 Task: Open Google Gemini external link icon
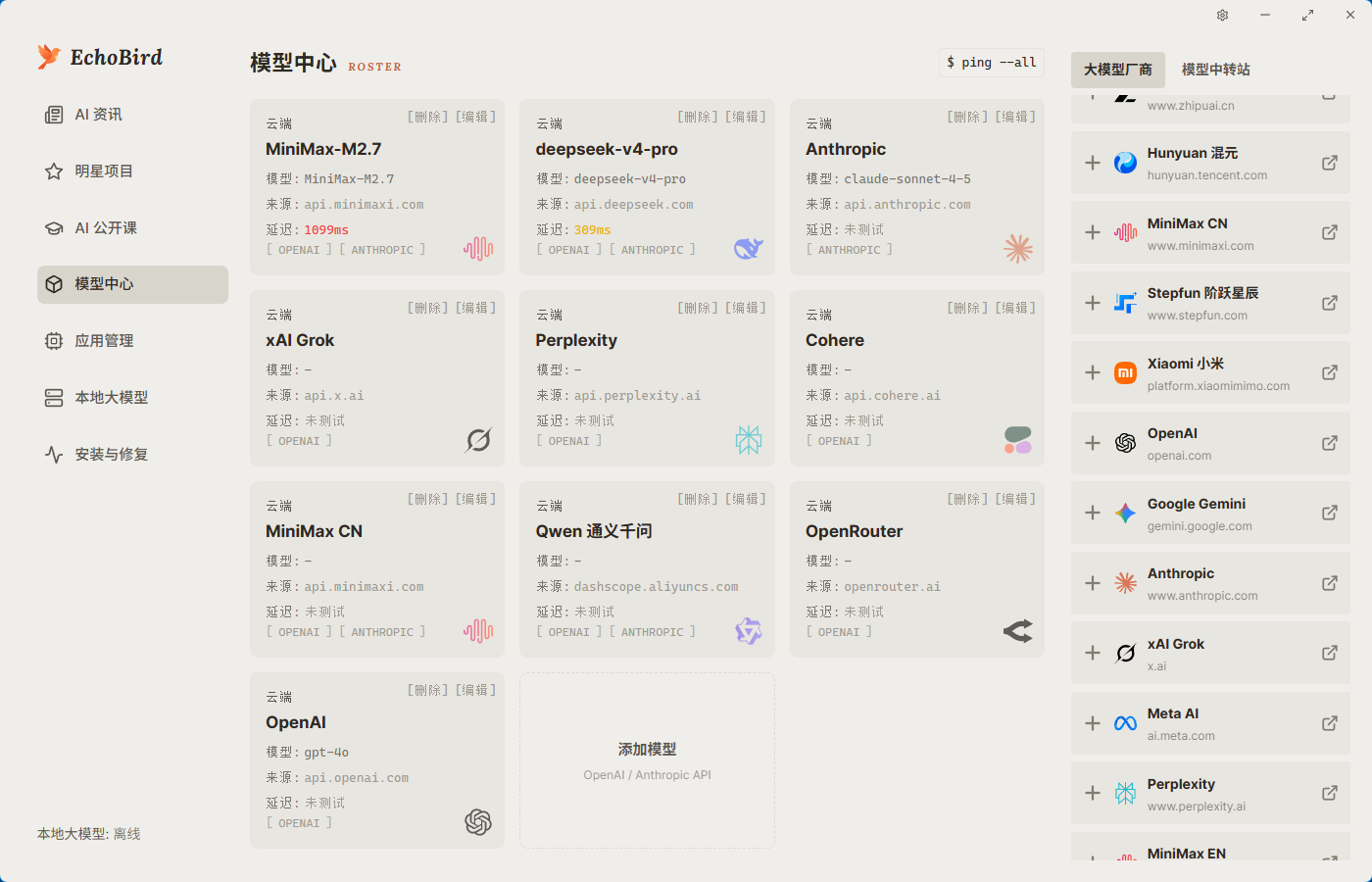1330,513
